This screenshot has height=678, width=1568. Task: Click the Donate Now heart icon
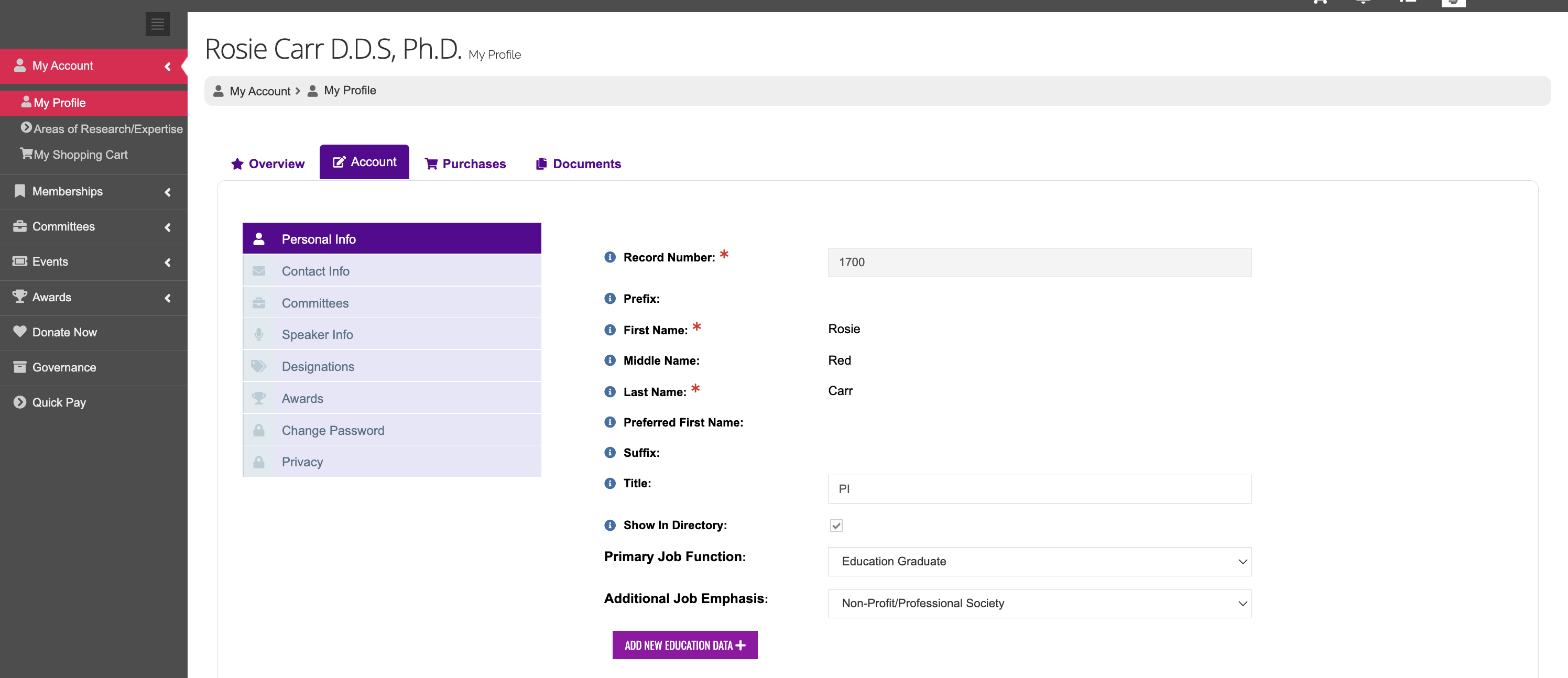pos(19,332)
